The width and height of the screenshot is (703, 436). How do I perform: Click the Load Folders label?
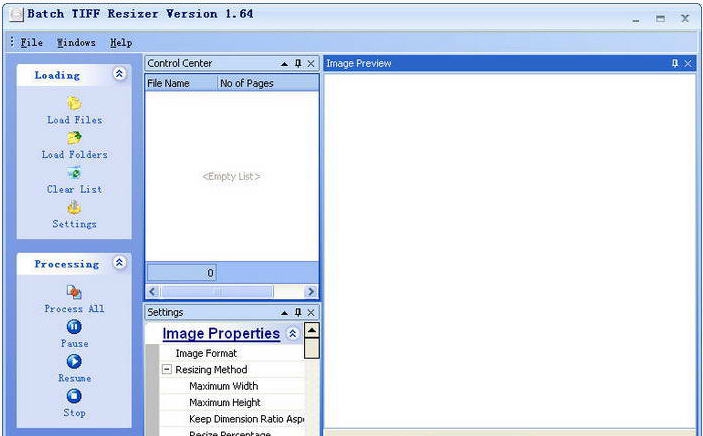(x=75, y=155)
